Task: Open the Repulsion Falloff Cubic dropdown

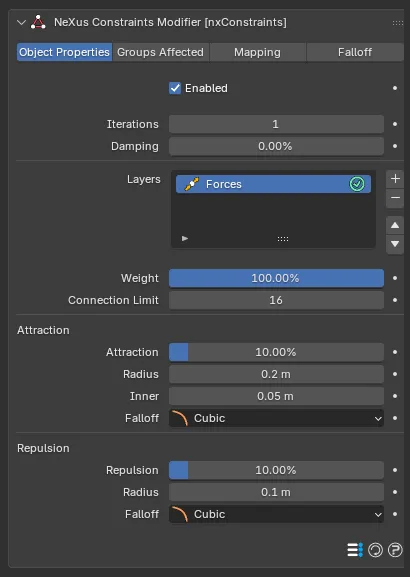Action: pyautogui.click(x=276, y=514)
